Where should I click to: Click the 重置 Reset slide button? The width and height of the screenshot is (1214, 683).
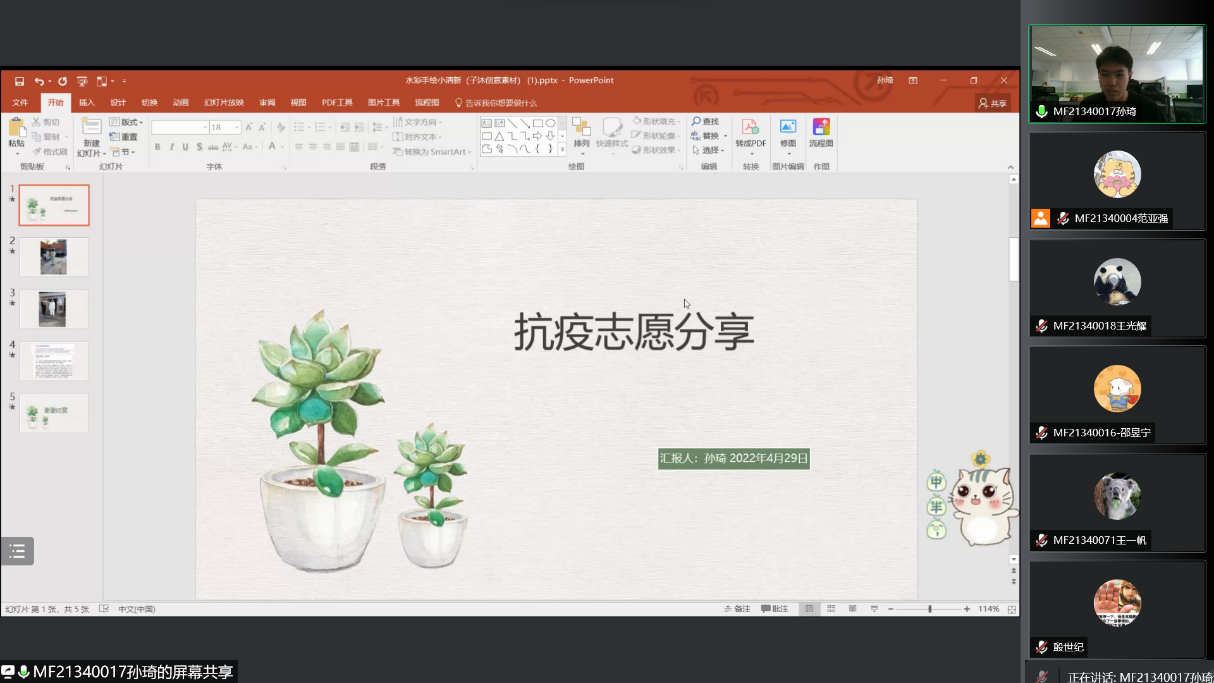[x=125, y=137]
